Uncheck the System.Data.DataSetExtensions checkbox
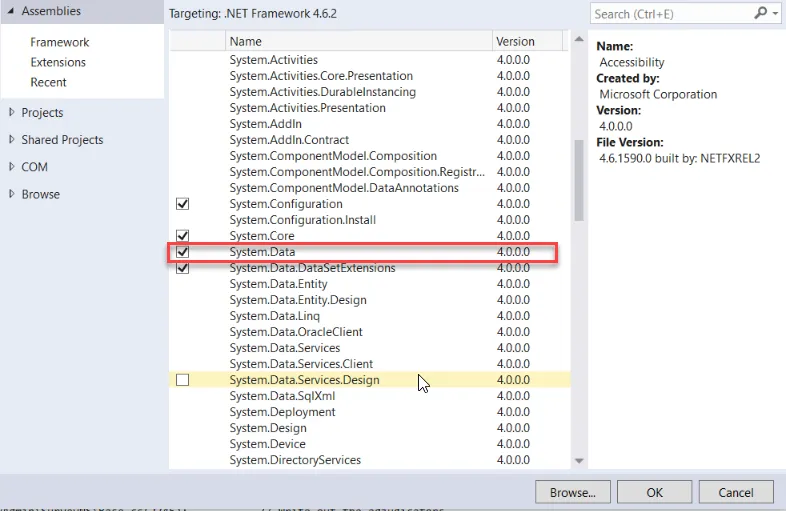 point(182,268)
